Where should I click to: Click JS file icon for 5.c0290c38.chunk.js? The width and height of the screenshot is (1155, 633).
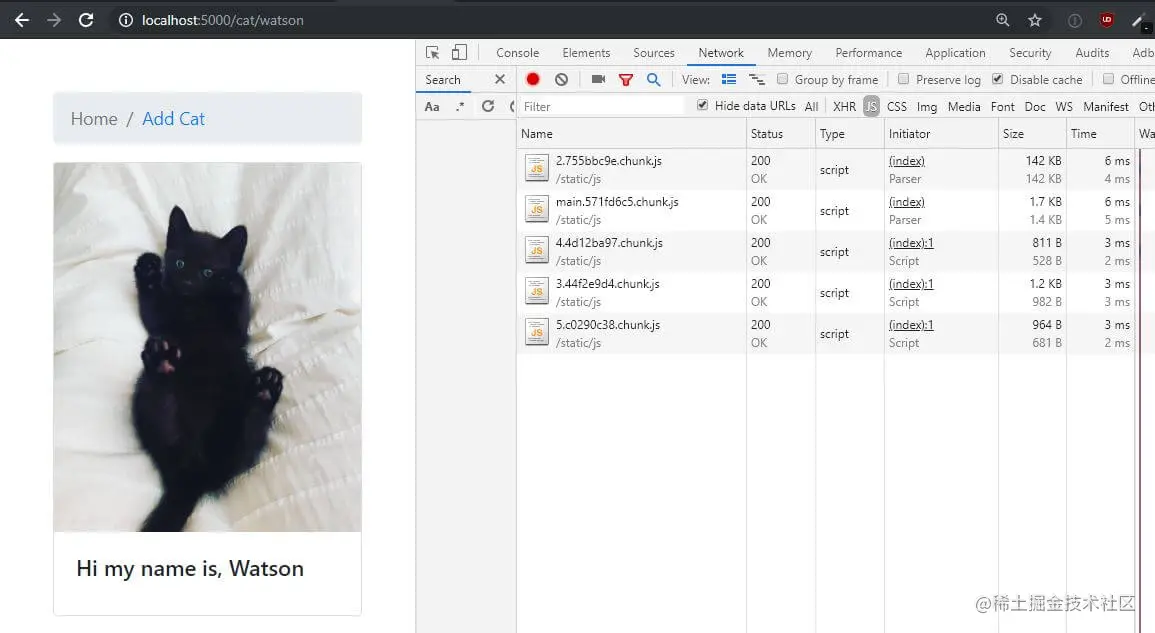[x=536, y=333]
